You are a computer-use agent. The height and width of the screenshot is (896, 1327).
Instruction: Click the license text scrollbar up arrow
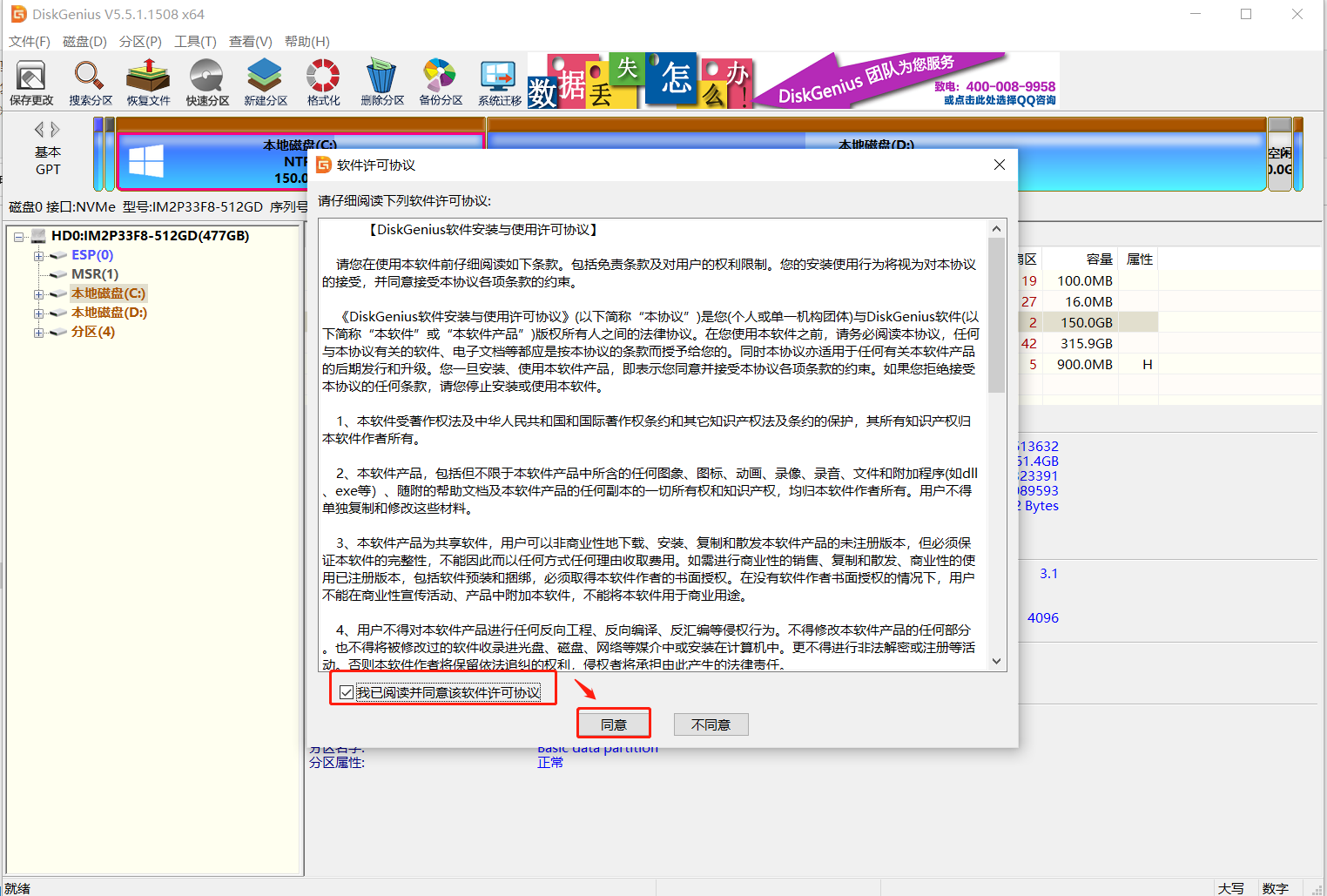click(x=997, y=228)
